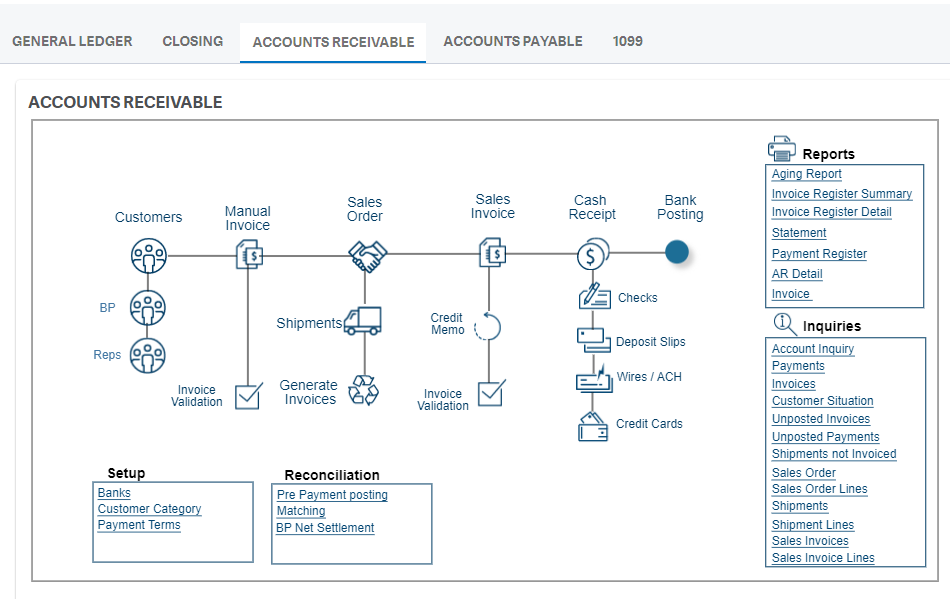Click the Credit Memo arrow icon
This screenshot has height=599, width=950.
click(487, 325)
